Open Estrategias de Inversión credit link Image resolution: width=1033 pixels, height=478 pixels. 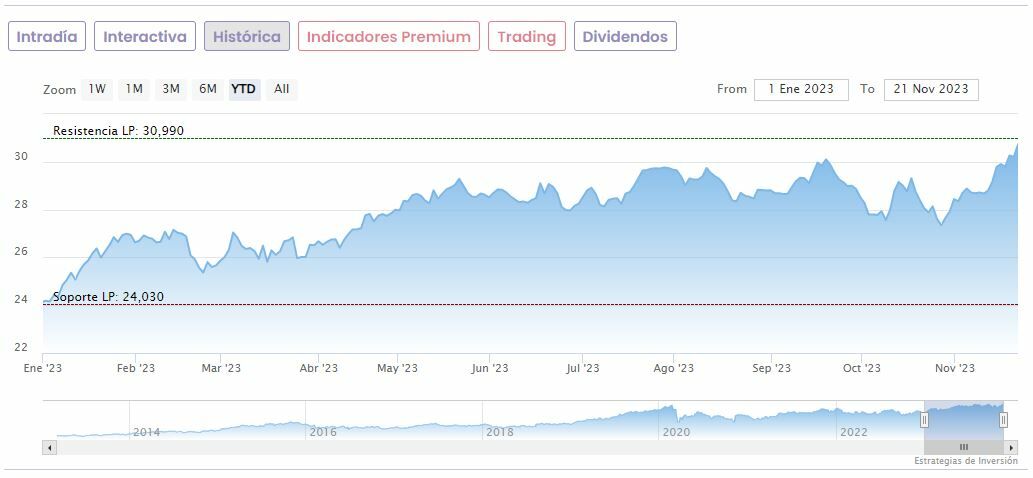point(965,461)
